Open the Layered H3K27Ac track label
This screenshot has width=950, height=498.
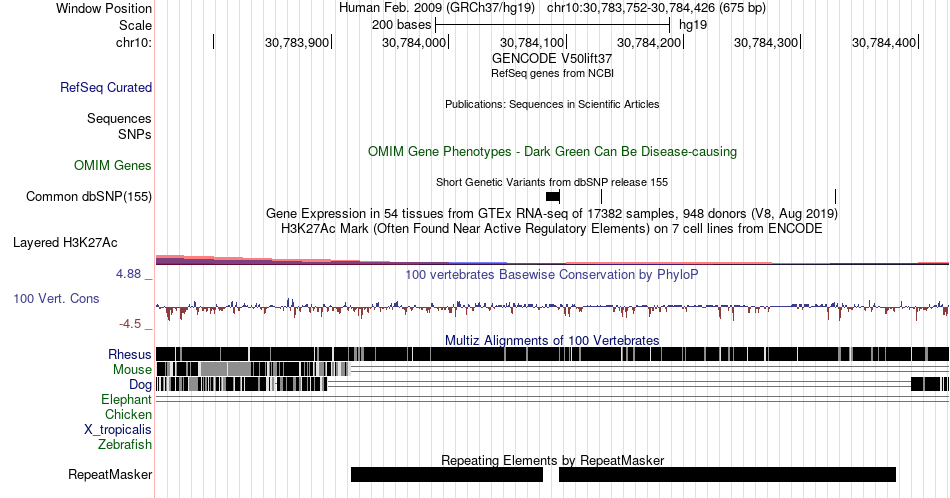(65, 242)
